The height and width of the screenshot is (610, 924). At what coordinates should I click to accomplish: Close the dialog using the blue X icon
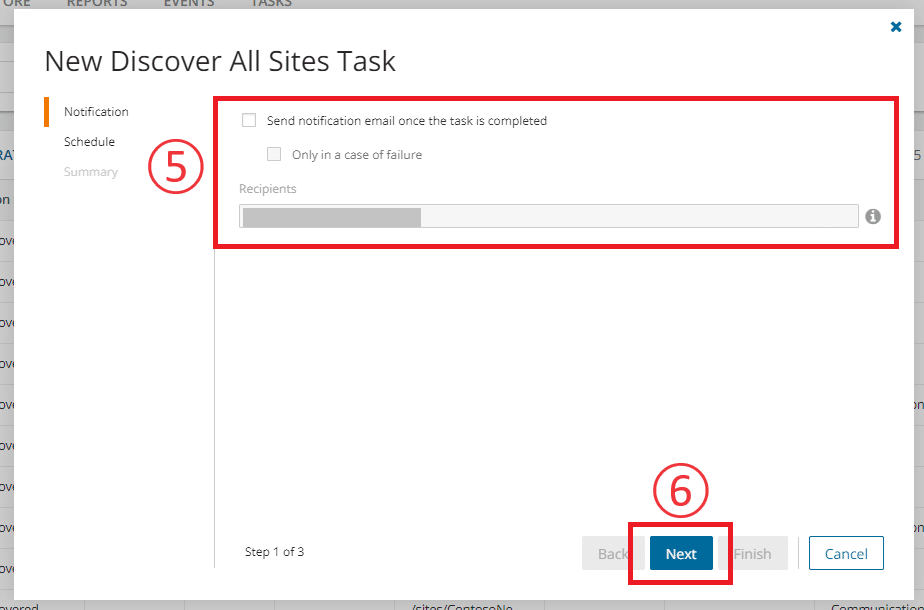(895, 26)
